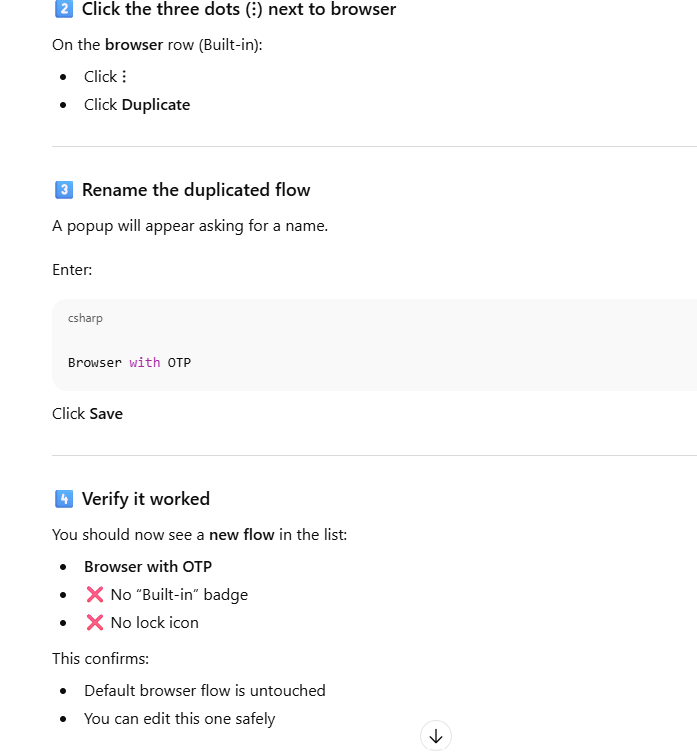Select the Verify it worked heading
This screenshot has height=752, width=697.
(x=146, y=499)
